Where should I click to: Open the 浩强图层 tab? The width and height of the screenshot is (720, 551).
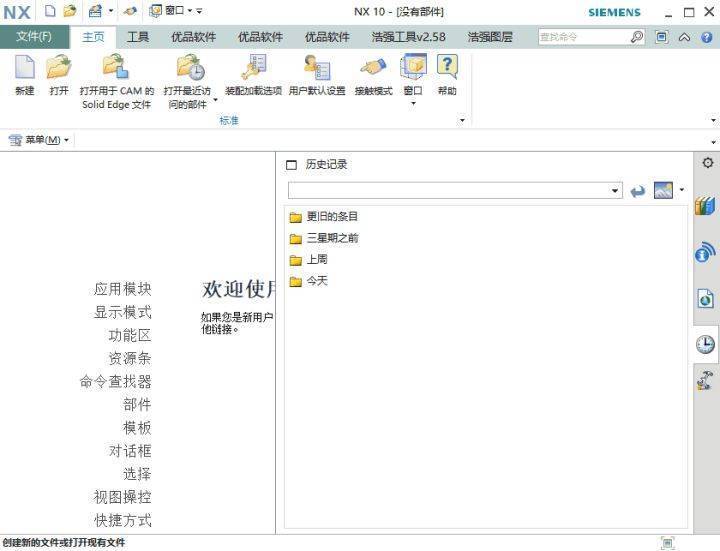coord(489,37)
